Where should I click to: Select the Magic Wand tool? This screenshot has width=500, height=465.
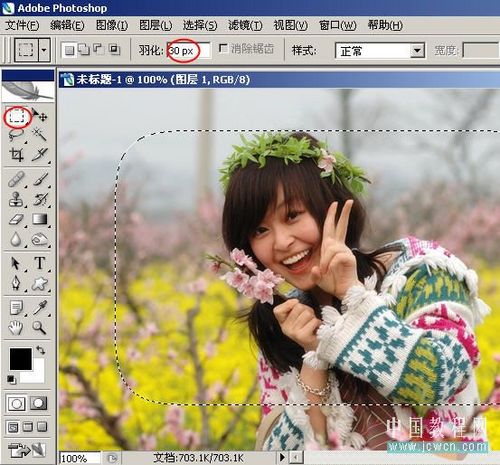(x=39, y=135)
